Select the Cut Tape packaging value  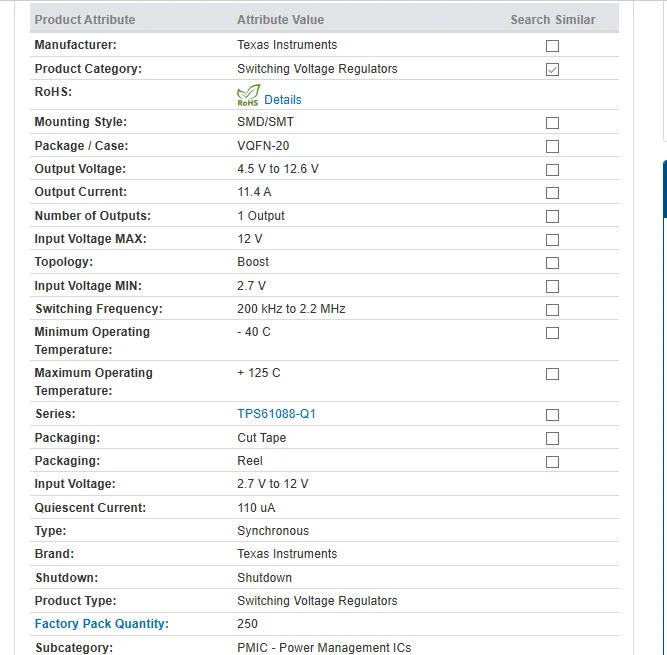click(261, 438)
